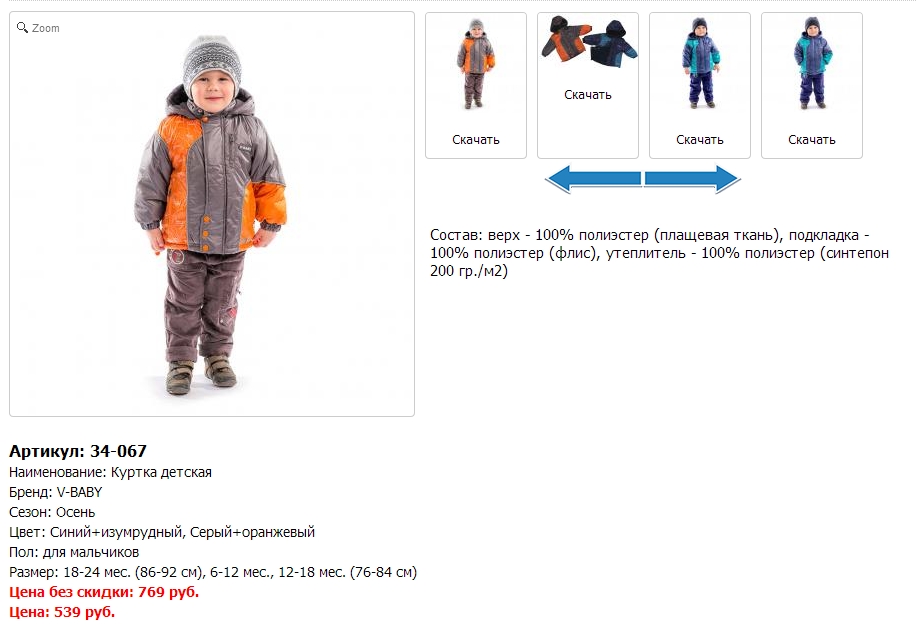Click the Цвет: Синий+изумрудный colors line
916x638 pixels.
pos(162,532)
